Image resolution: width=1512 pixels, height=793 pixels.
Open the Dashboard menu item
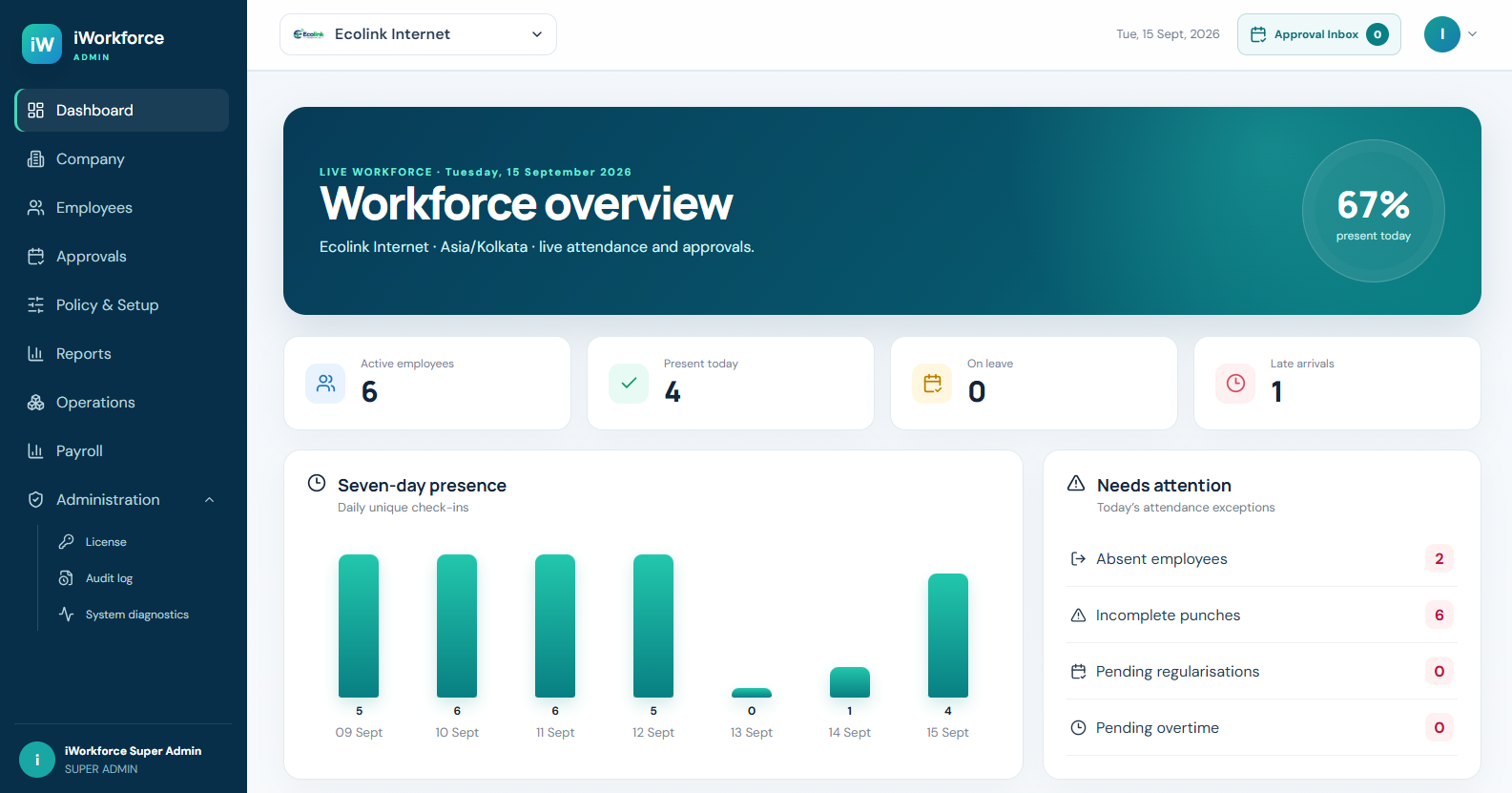tap(122, 110)
